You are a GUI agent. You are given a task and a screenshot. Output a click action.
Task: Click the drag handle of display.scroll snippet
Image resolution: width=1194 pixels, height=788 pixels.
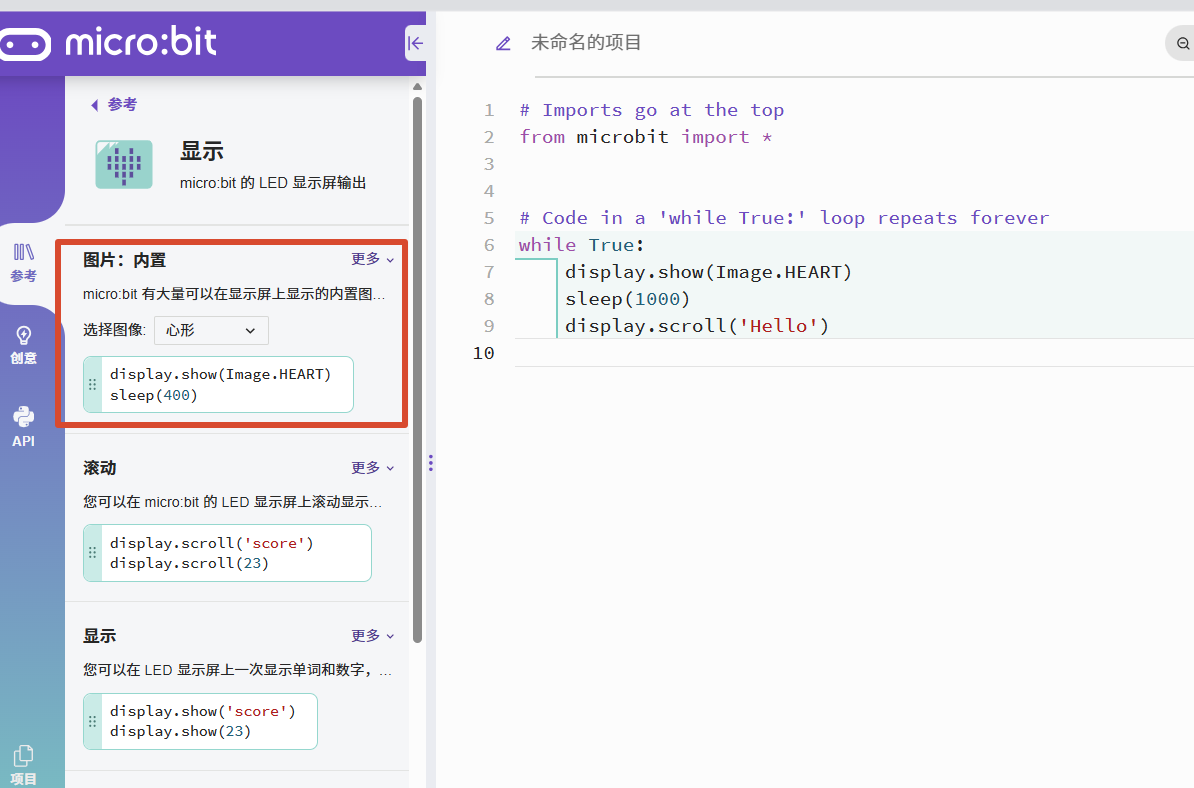(x=92, y=553)
